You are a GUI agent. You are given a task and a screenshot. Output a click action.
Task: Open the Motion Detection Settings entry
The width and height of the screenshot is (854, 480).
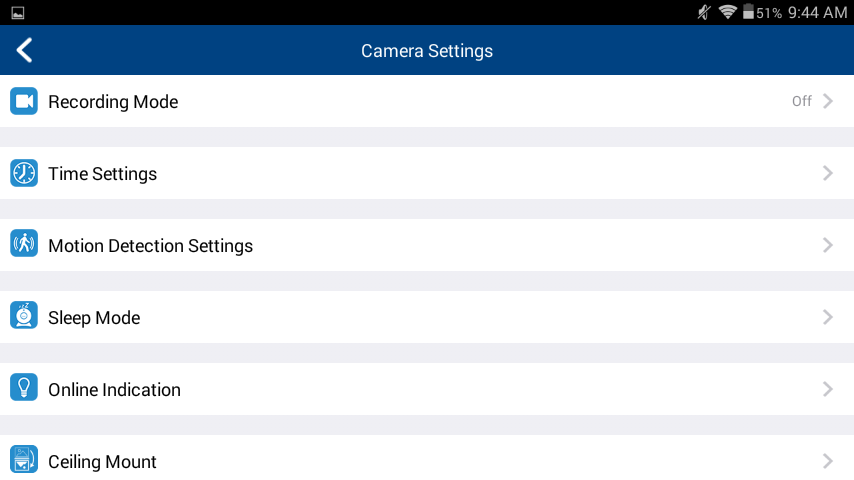pos(427,245)
